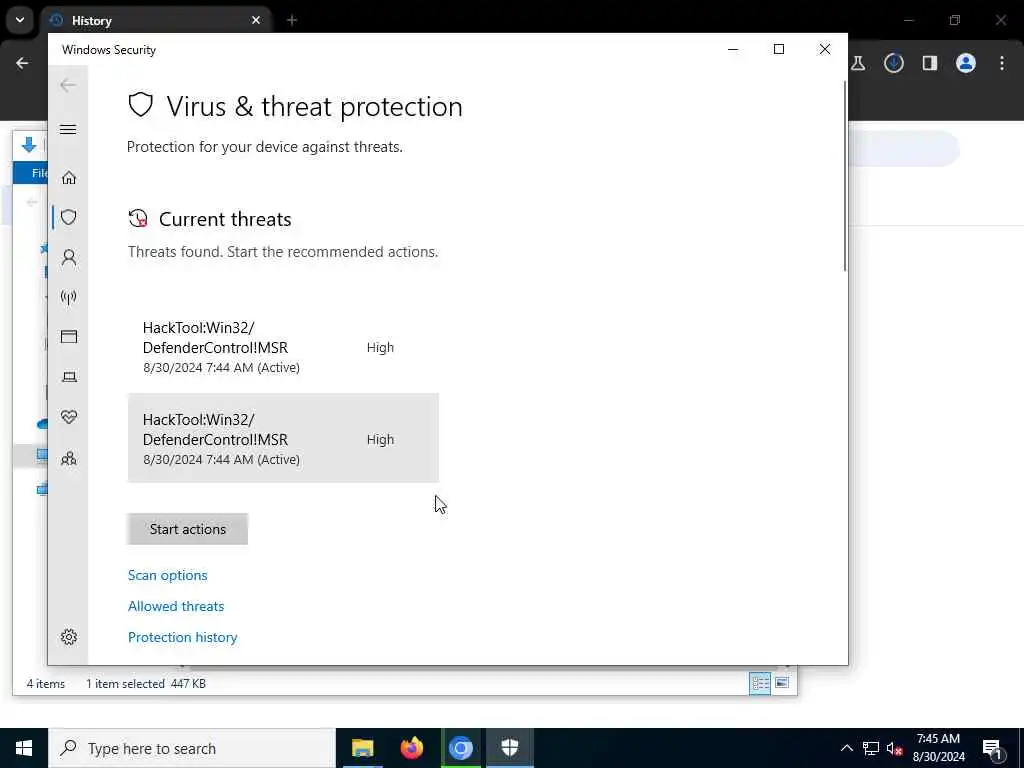Toggle Chrome side panel icon

[x=930, y=63]
